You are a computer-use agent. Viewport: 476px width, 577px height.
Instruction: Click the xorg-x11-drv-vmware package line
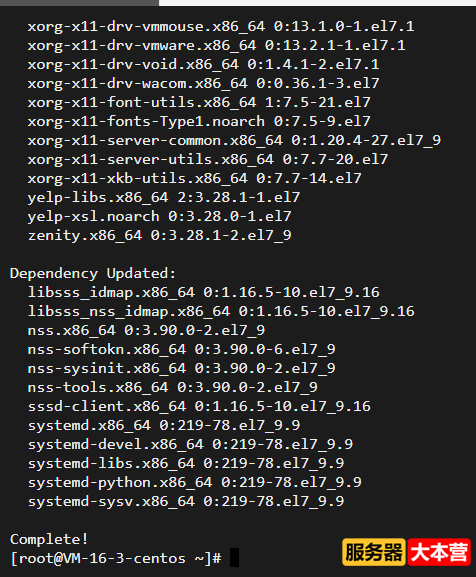(217, 45)
